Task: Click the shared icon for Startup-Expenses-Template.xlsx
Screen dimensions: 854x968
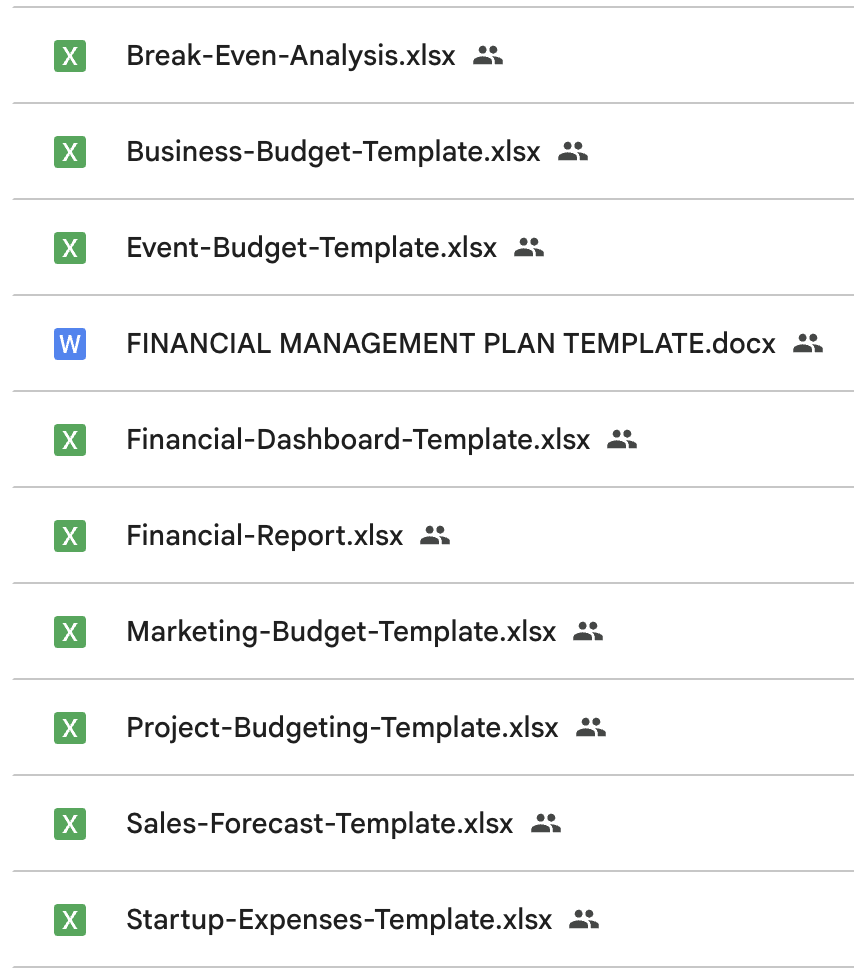Action: [584, 920]
